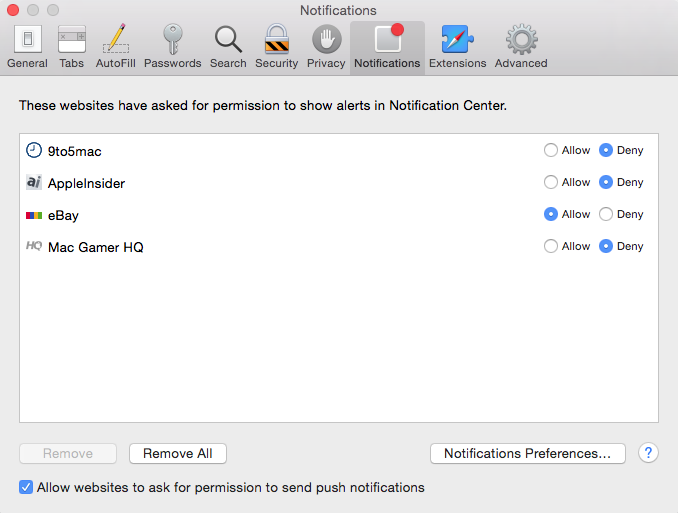Click the eBay colored site icon
The width and height of the screenshot is (678, 513).
(34, 215)
